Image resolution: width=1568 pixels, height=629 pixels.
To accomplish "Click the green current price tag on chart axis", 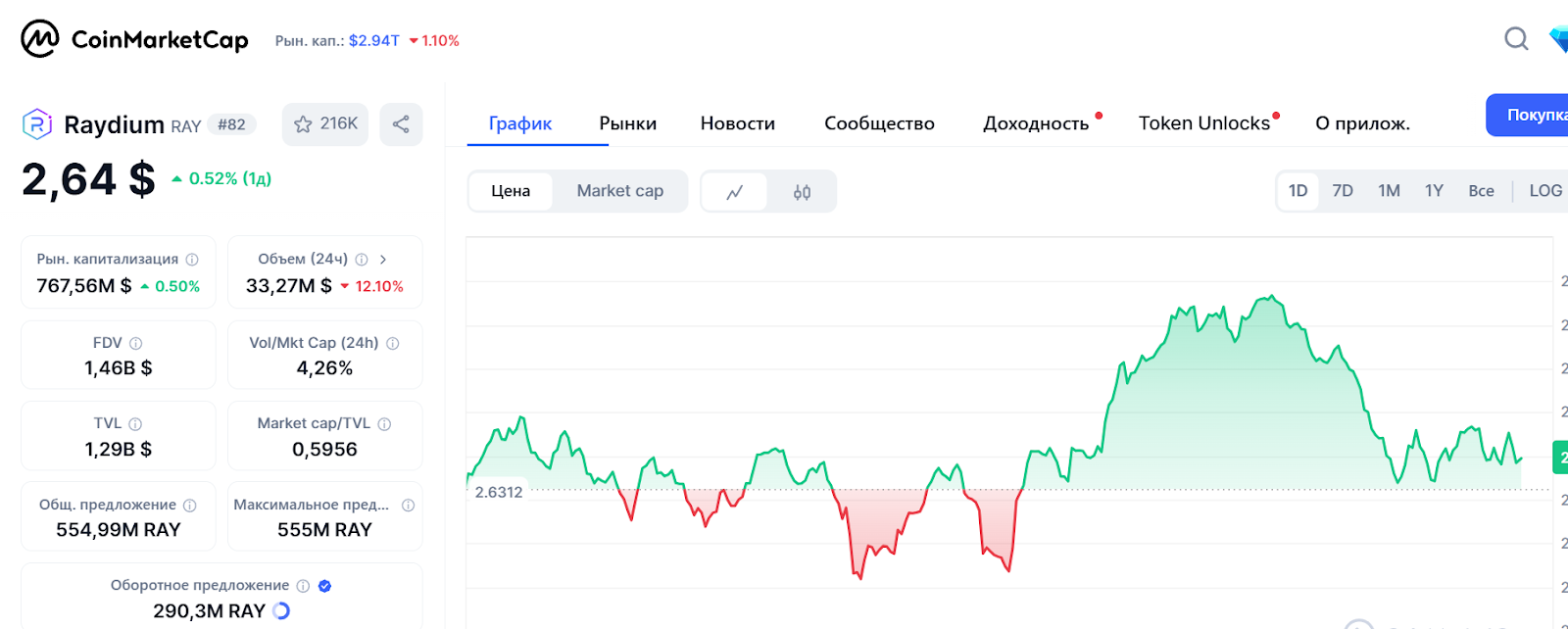I will [x=1561, y=458].
